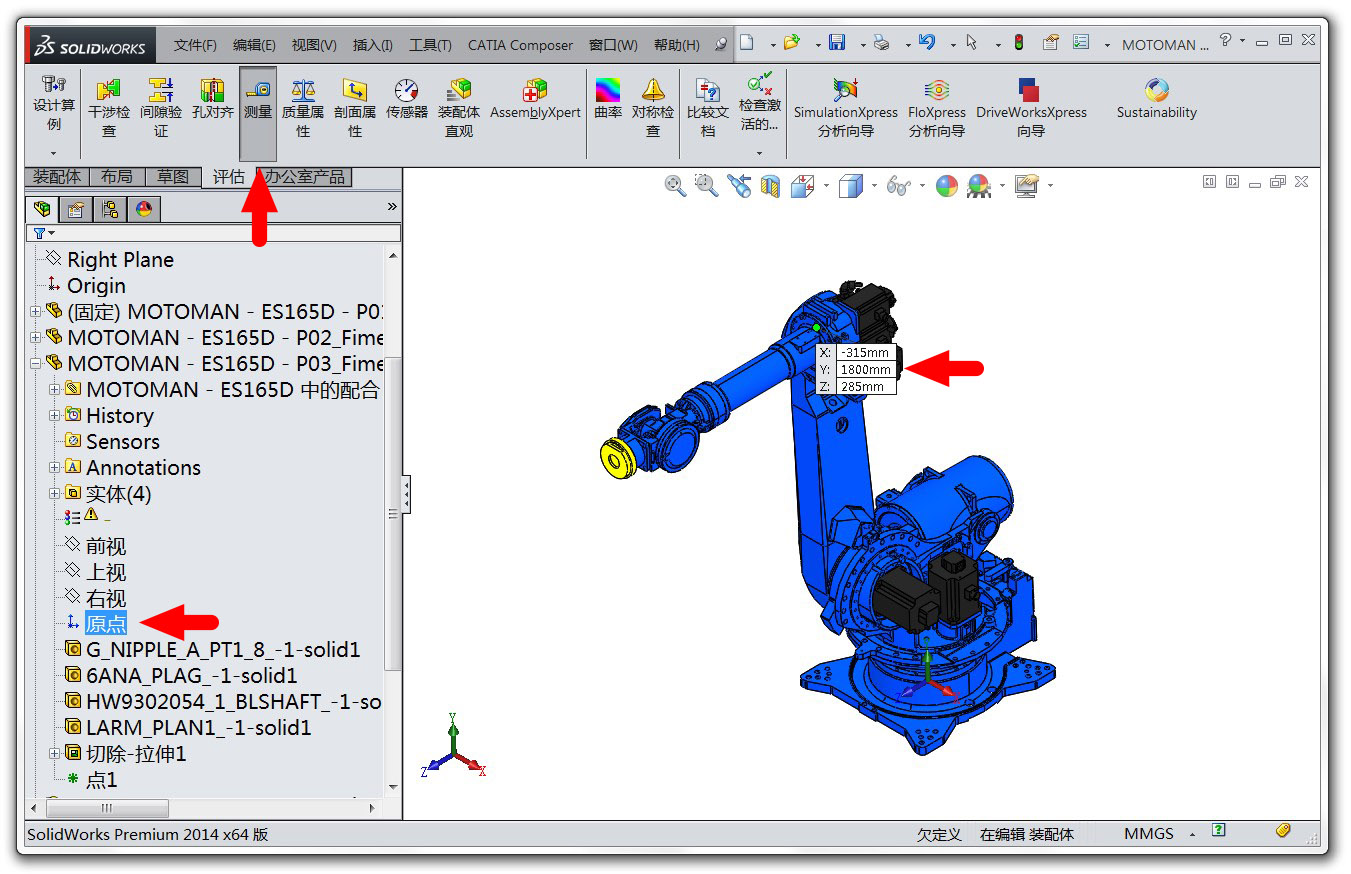Open the Options checklist icon in title toolbar
Viewport: 1351px width, 874px height.
pyautogui.click(x=1081, y=43)
